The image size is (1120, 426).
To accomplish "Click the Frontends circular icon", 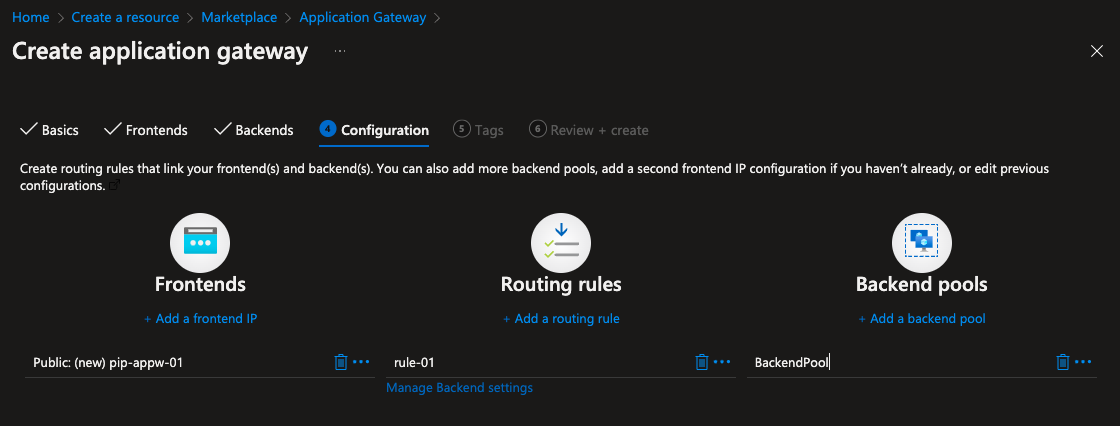I will (x=200, y=243).
